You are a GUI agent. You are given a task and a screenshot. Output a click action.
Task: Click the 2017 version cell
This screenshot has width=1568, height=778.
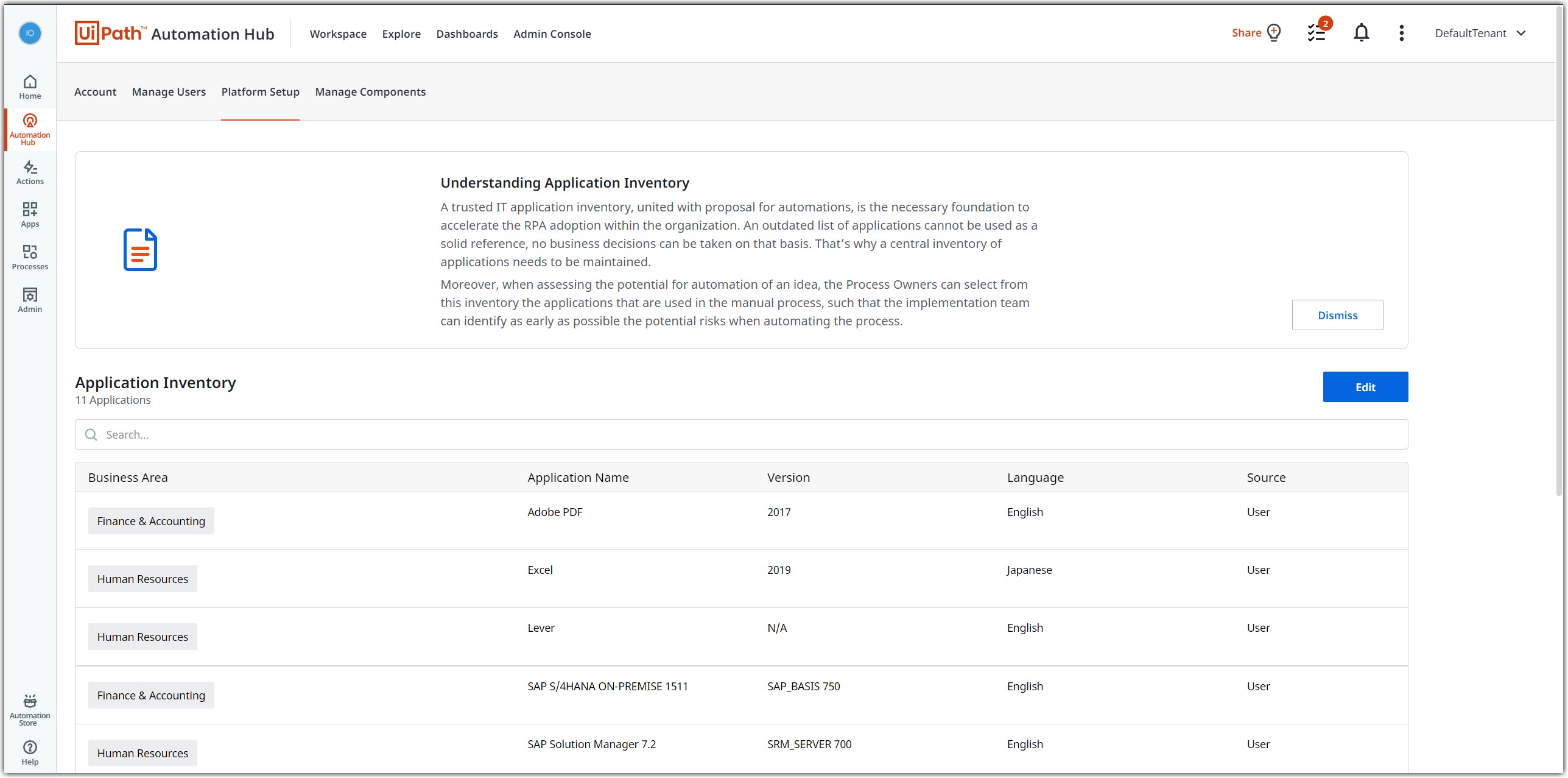(x=779, y=512)
